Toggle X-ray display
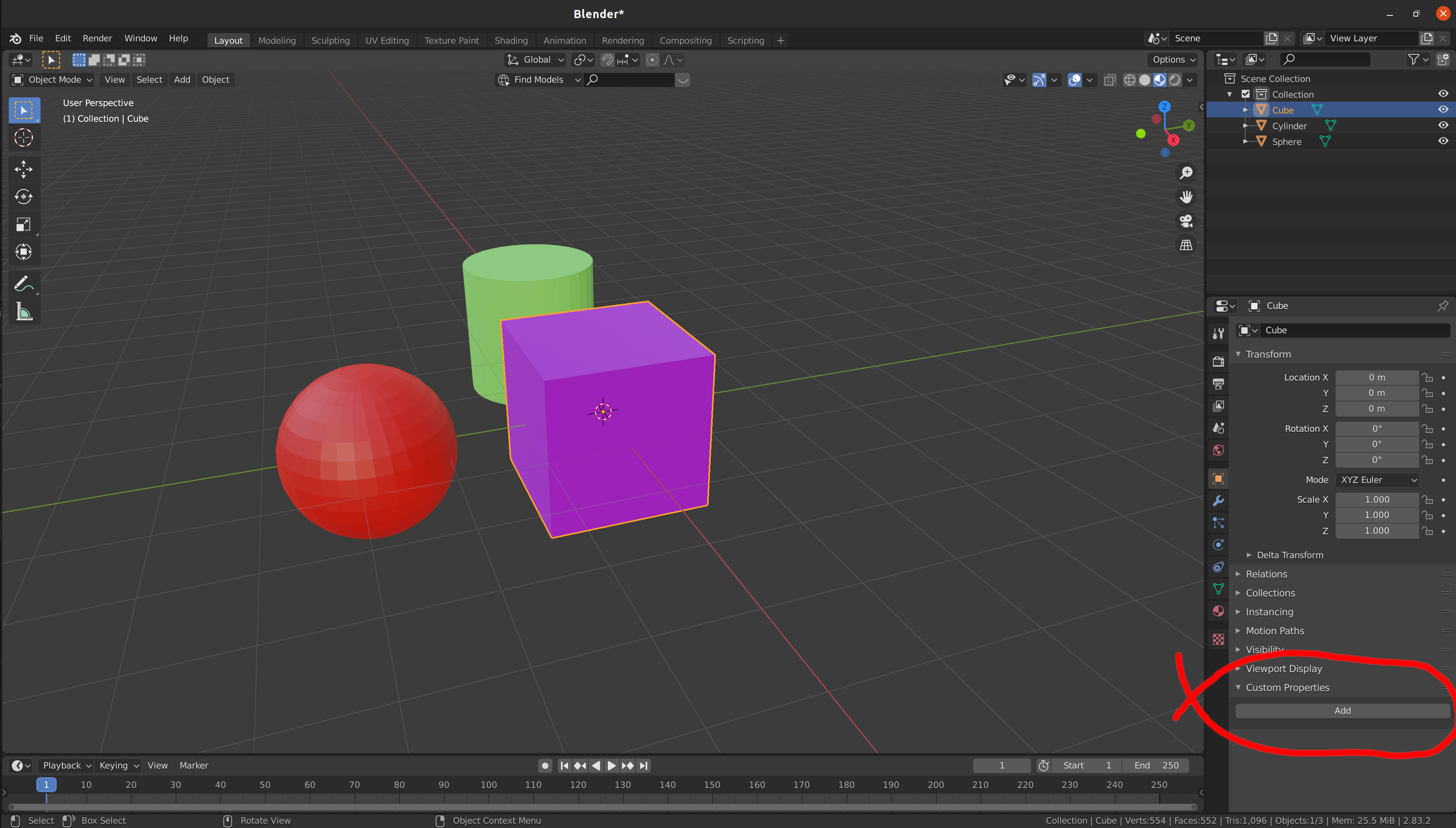 click(x=1109, y=80)
